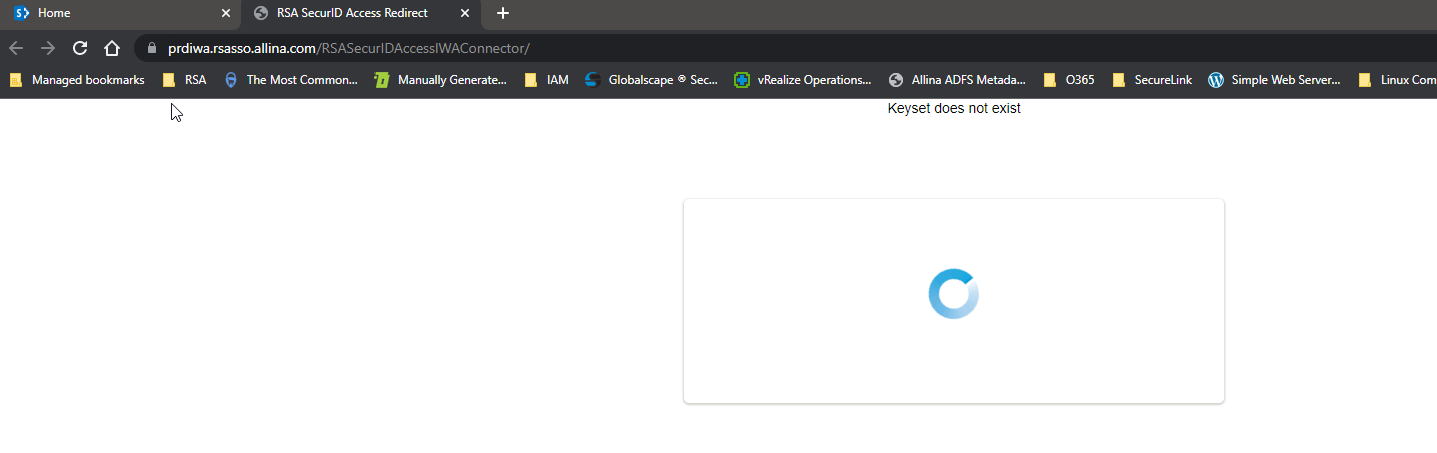Select the RSA SecurID Access Redirect tab
The image size is (1437, 453).
click(350, 13)
